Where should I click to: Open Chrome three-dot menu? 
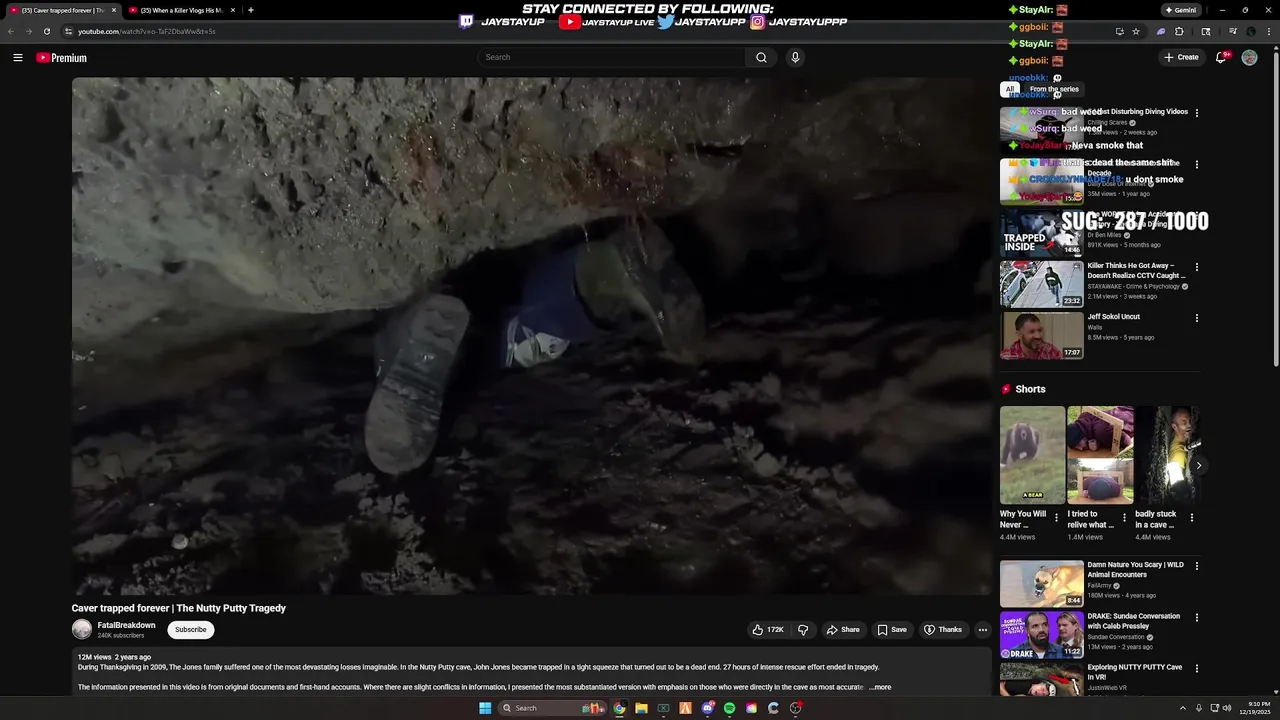pos(1270,31)
